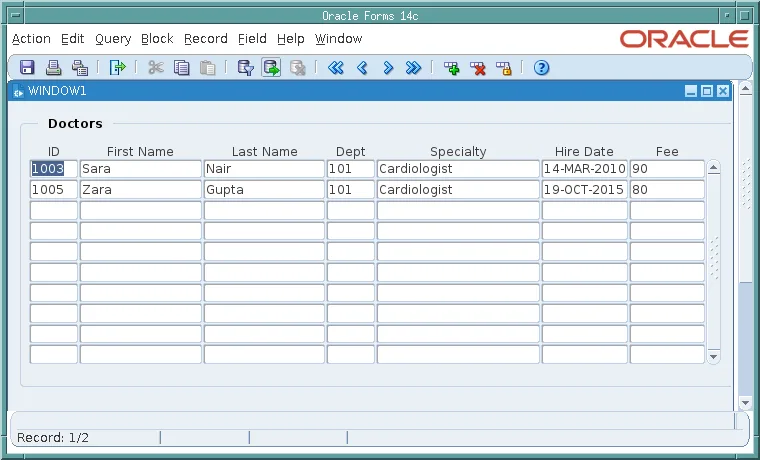This screenshot has width=760, height=460.
Task: Click ID field containing 1003
Action: [54, 169]
